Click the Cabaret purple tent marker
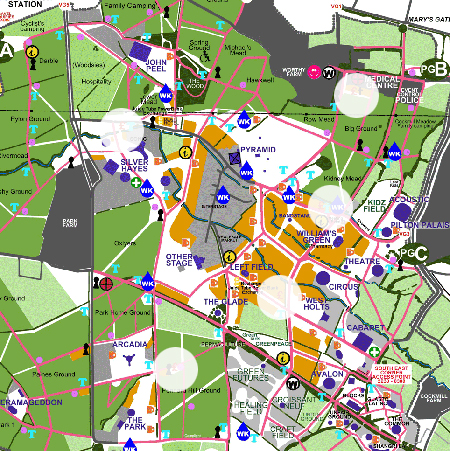450x451 pixels. pos(363,341)
